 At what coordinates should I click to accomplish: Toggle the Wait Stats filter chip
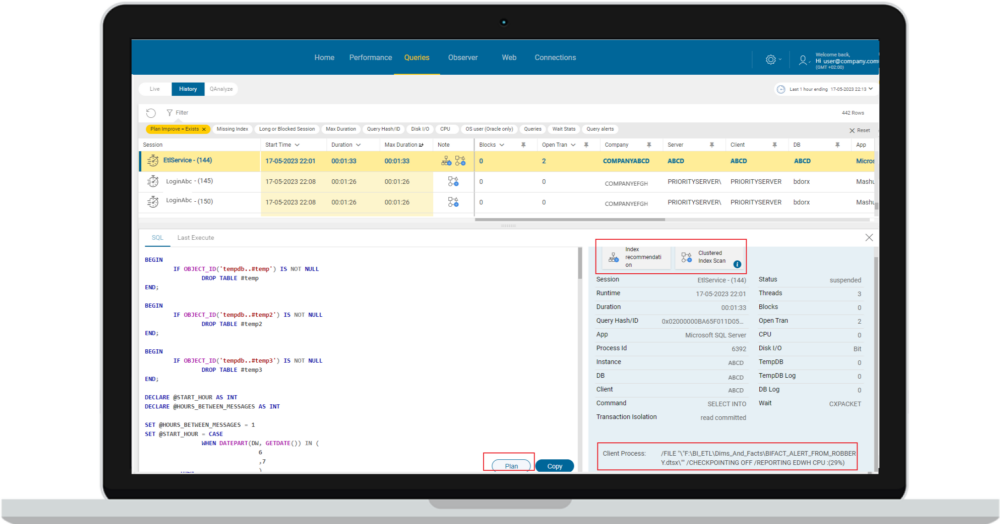pyautogui.click(x=564, y=129)
